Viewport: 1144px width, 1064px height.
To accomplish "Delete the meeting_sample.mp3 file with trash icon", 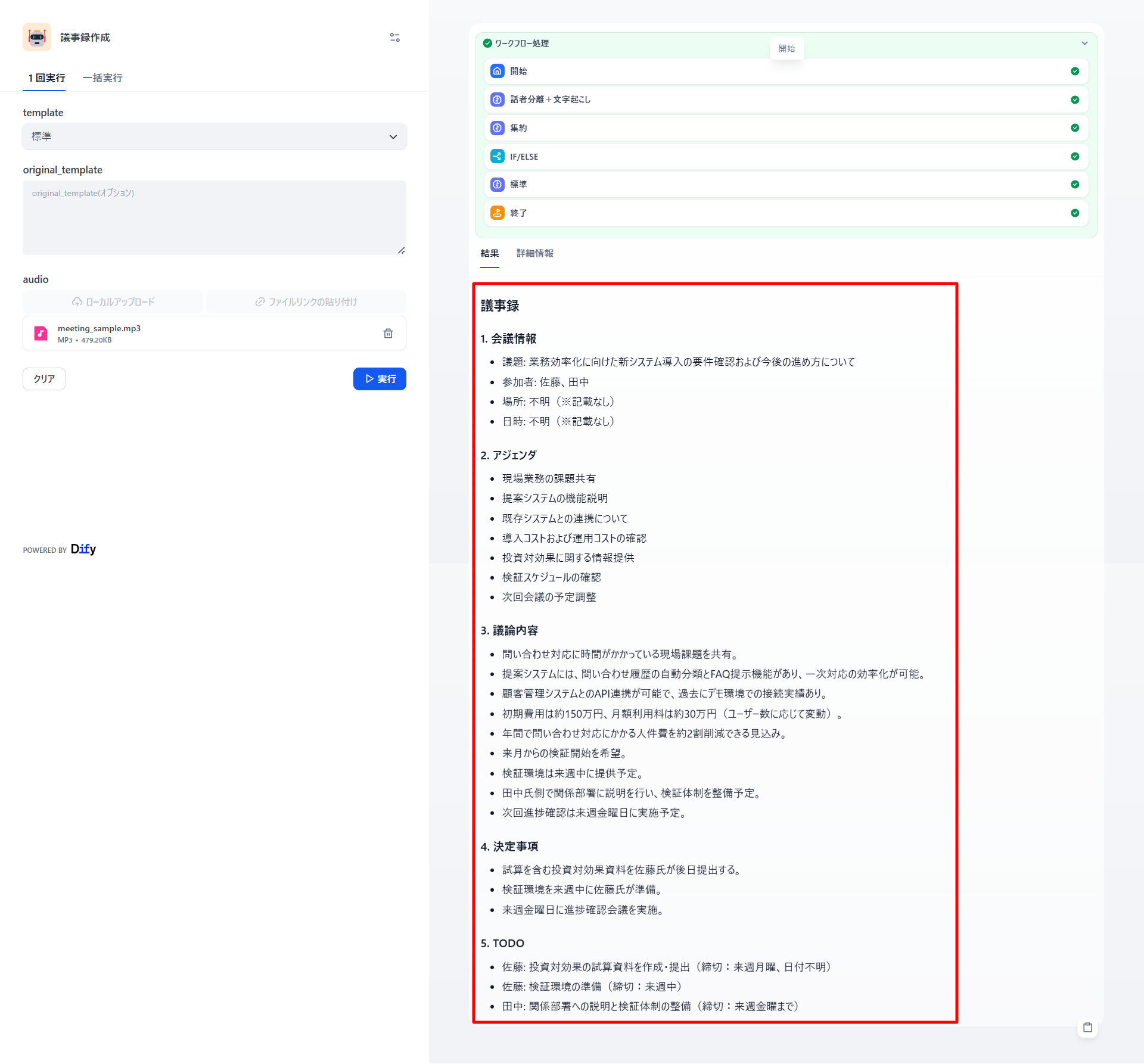I will (x=388, y=334).
